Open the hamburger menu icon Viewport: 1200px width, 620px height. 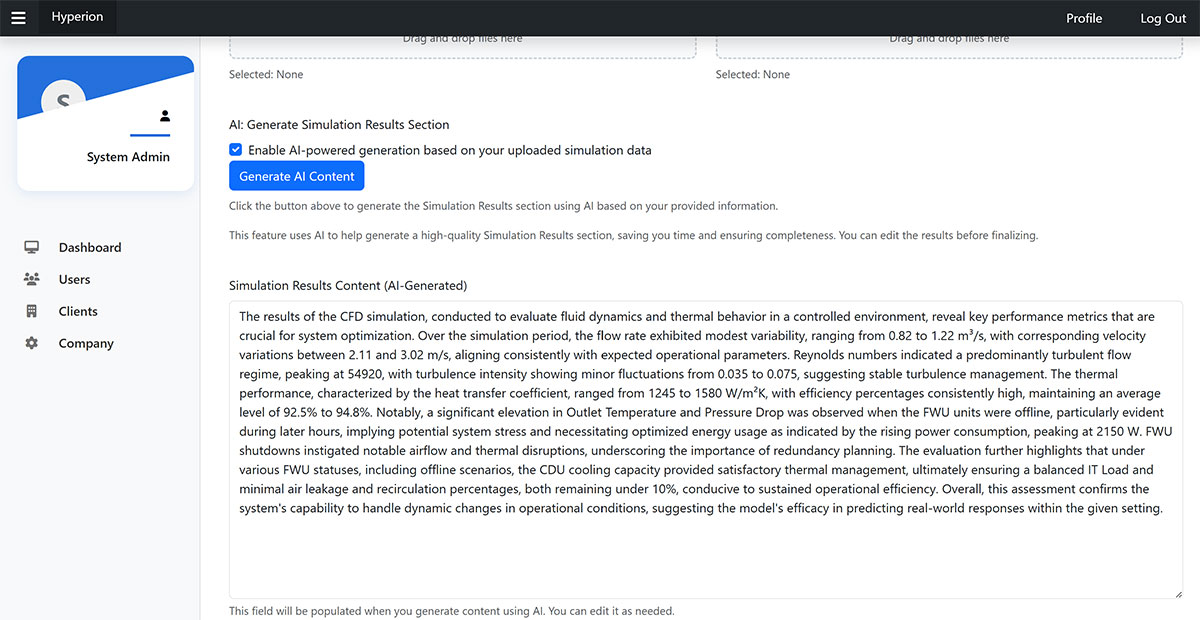pos(18,18)
